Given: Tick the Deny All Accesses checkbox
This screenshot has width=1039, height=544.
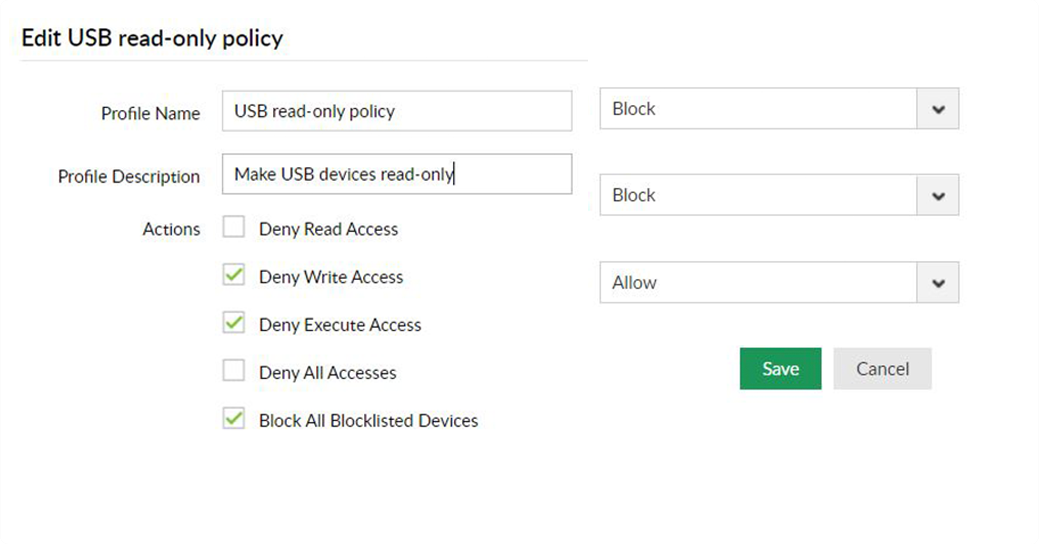Looking at the screenshot, I should pyautogui.click(x=234, y=372).
